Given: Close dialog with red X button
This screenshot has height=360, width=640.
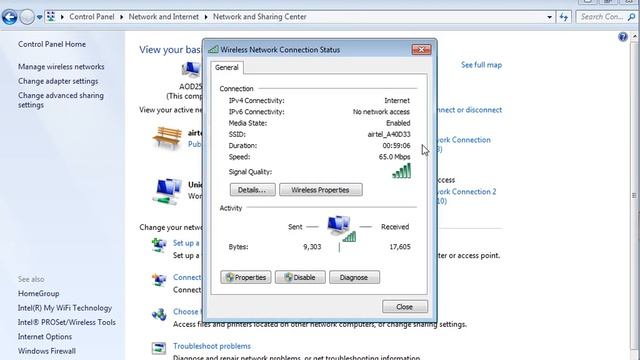Looking at the screenshot, I should click(x=421, y=49).
